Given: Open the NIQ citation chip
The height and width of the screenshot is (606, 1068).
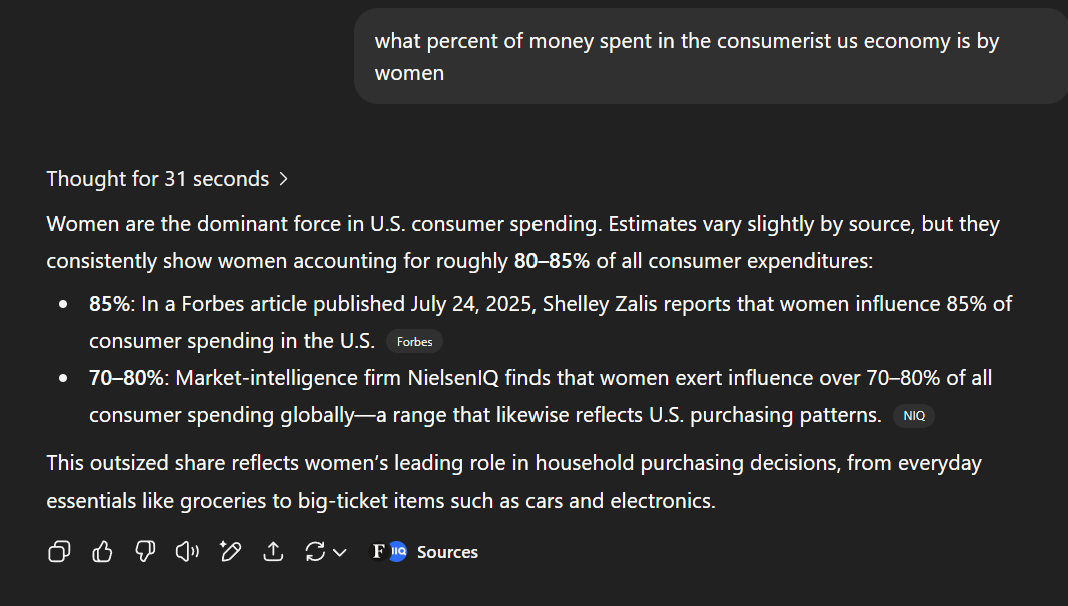Looking at the screenshot, I should (x=913, y=416).
